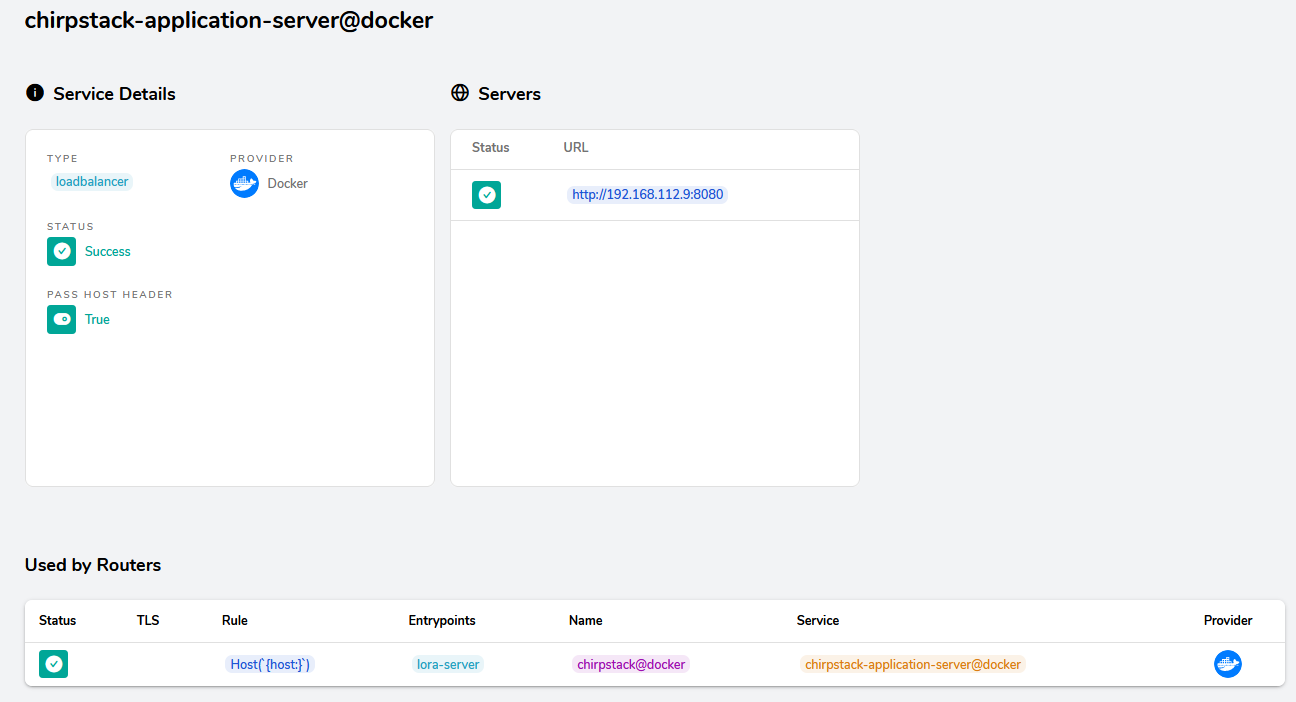Click the Entrypoints column header
1296x702 pixels.
coord(442,620)
